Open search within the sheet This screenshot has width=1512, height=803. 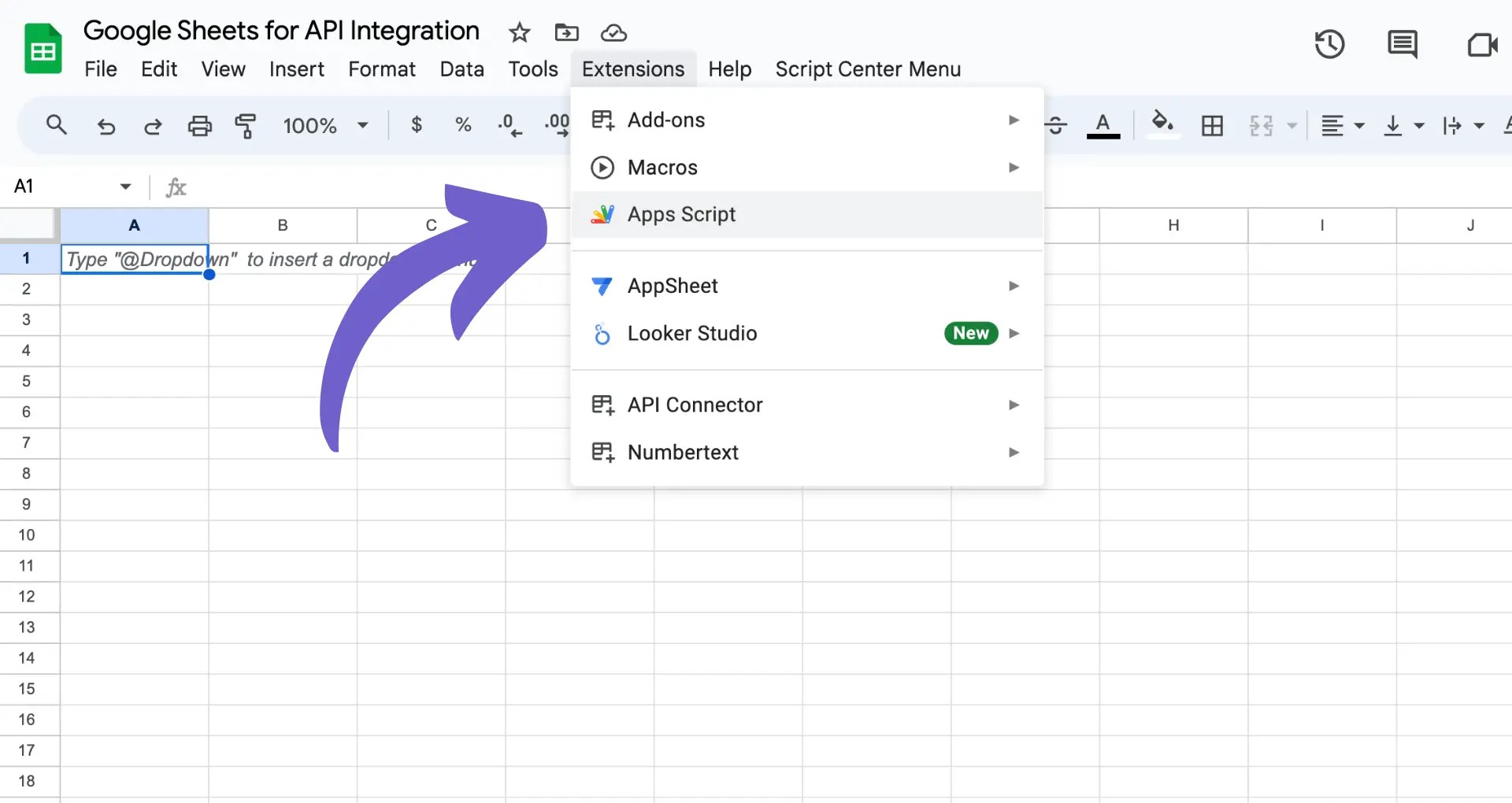coord(56,125)
